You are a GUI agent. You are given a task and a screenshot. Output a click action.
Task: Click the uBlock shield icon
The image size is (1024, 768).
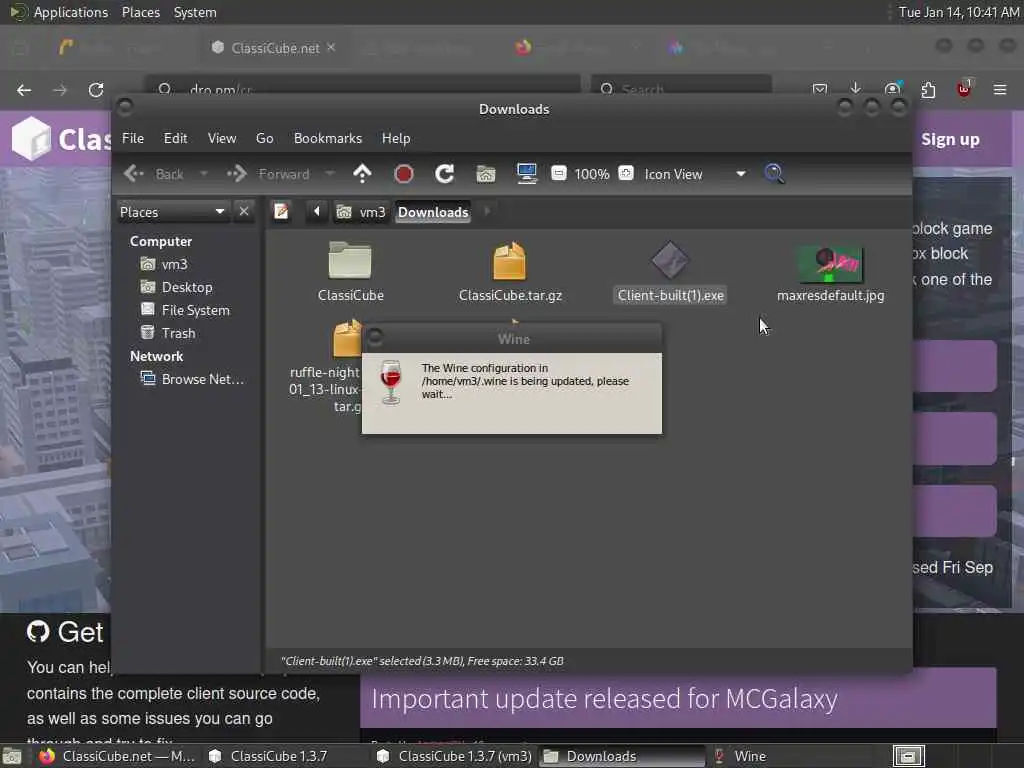964,89
